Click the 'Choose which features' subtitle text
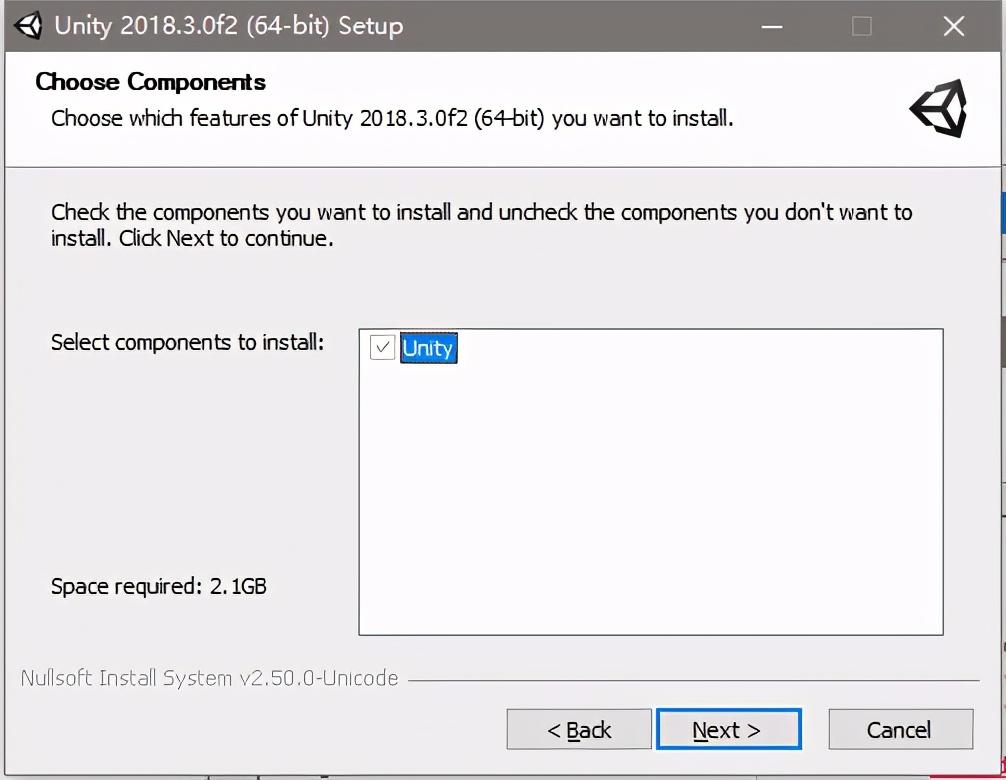 click(x=392, y=119)
